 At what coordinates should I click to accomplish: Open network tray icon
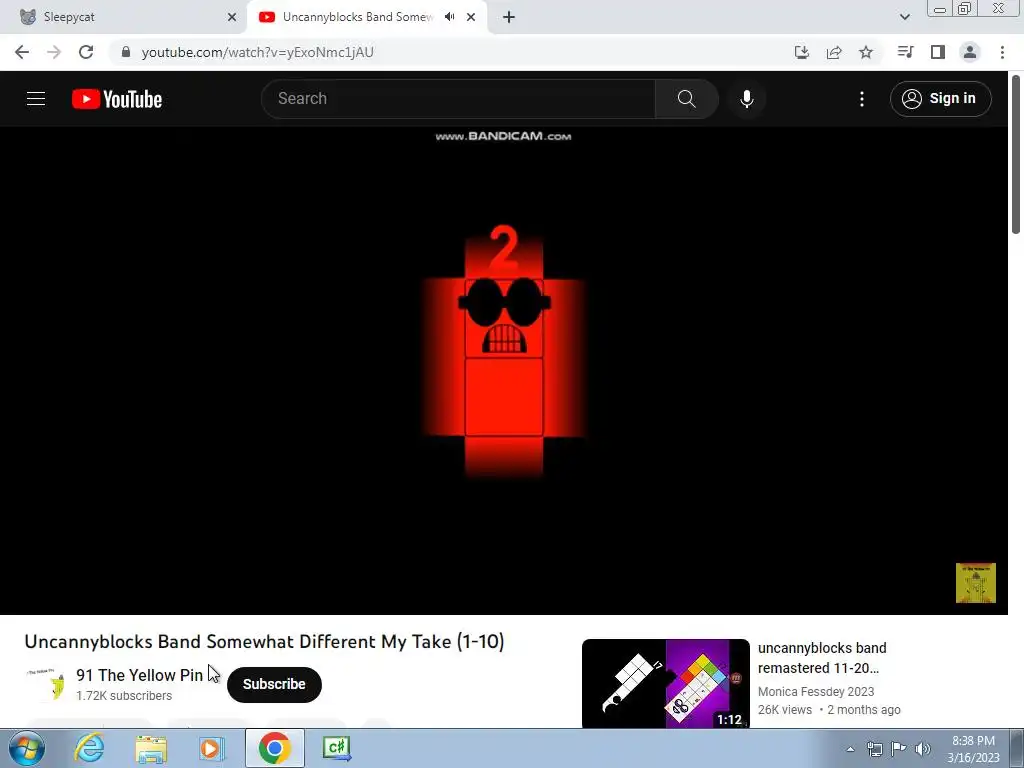tap(874, 749)
